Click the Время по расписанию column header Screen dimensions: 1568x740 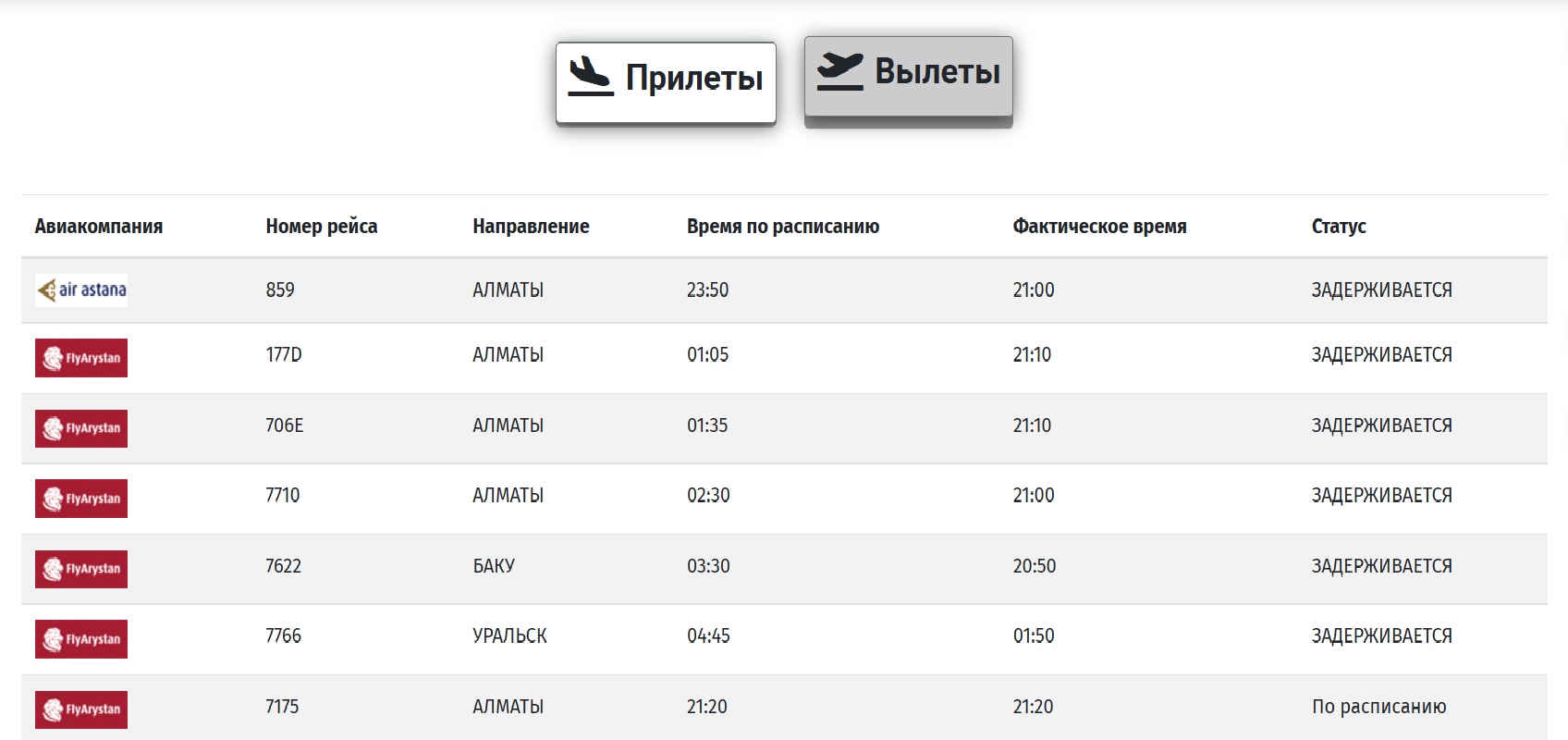click(783, 227)
